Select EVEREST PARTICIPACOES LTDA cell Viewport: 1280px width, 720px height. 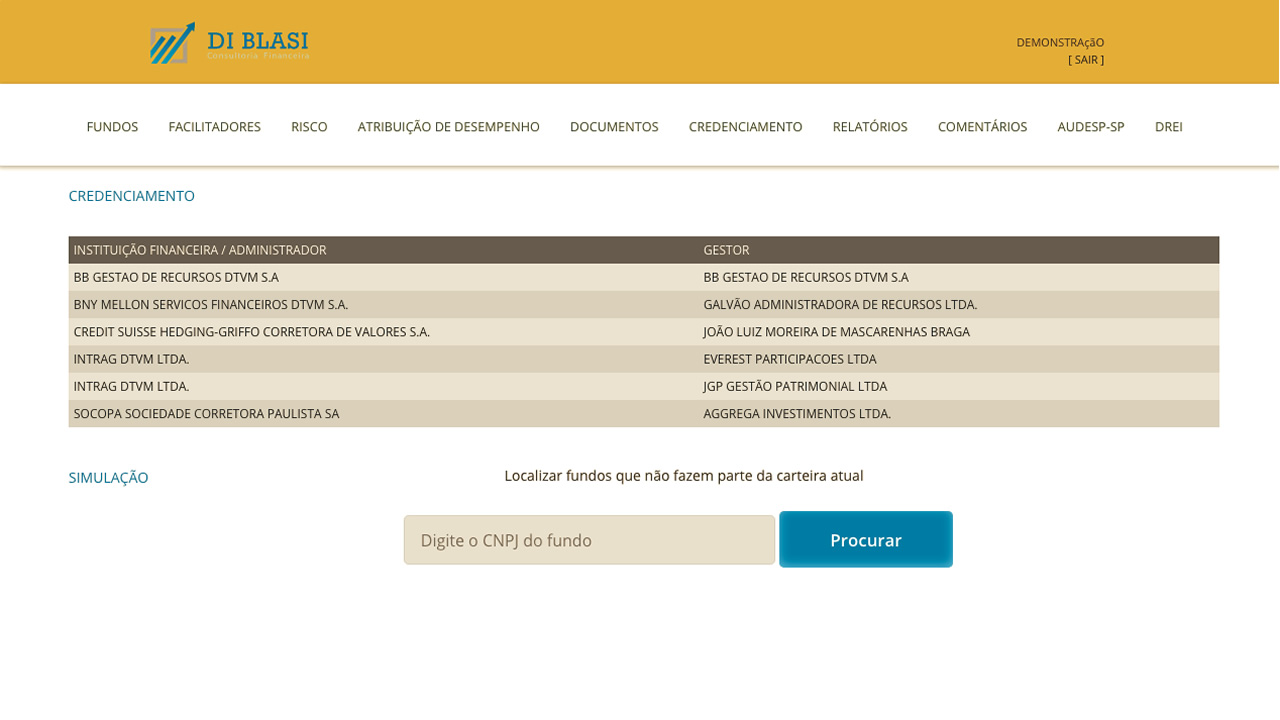tap(790, 359)
